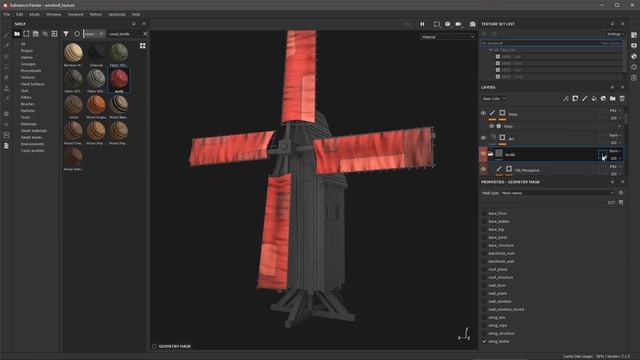This screenshot has height=360, width=640.
Task: Open the Edit menu
Action: pyautogui.click(x=20, y=14)
